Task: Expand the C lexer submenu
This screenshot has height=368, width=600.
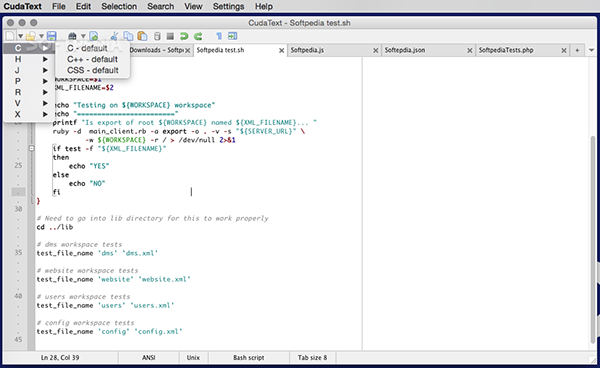Action: pos(29,48)
